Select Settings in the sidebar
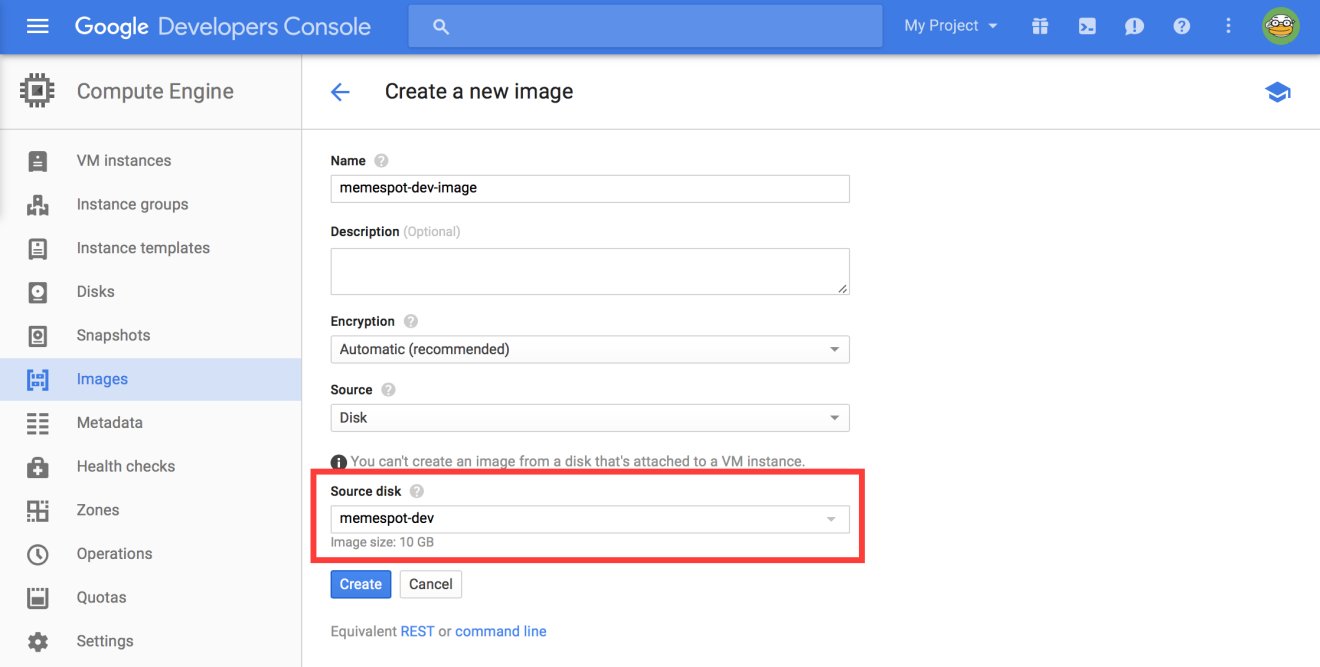This screenshot has height=667, width=1320. pyautogui.click(x=105, y=641)
